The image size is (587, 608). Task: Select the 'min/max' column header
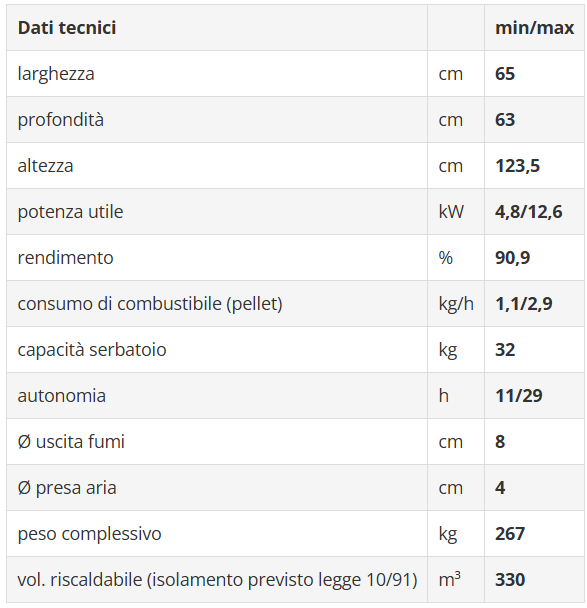coord(534,28)
